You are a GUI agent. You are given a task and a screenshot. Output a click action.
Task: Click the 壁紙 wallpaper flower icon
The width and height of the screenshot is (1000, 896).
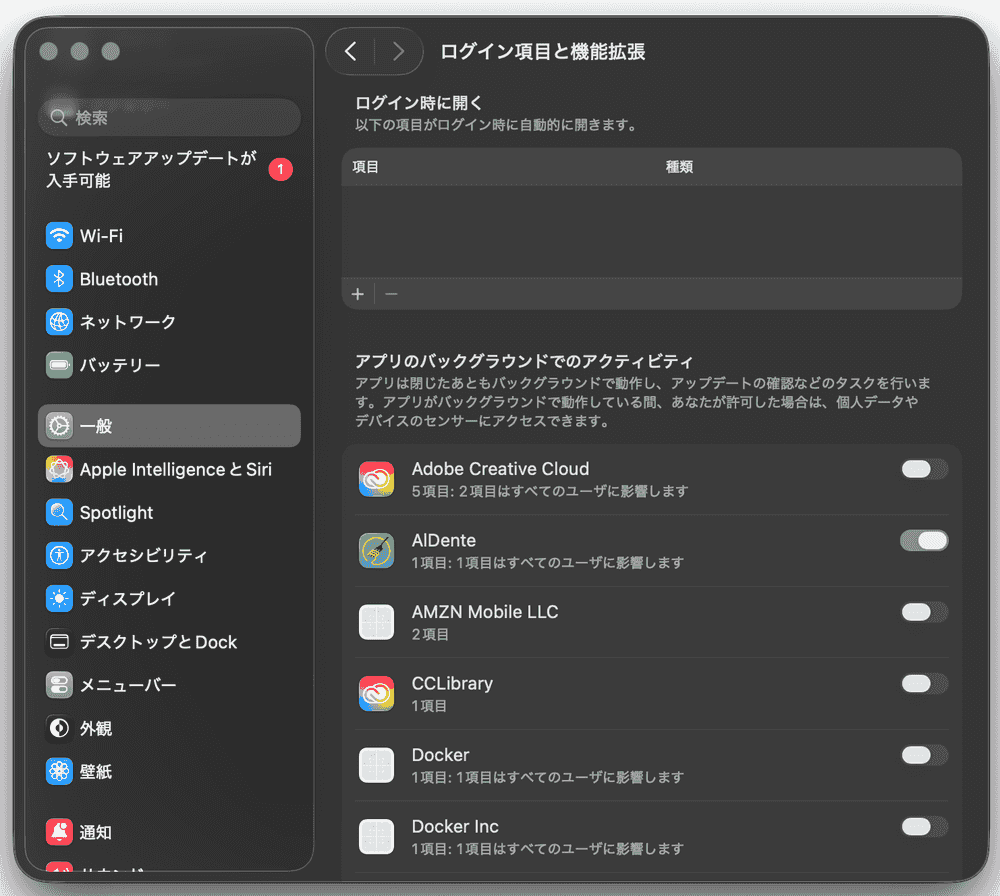coord(59,771)
